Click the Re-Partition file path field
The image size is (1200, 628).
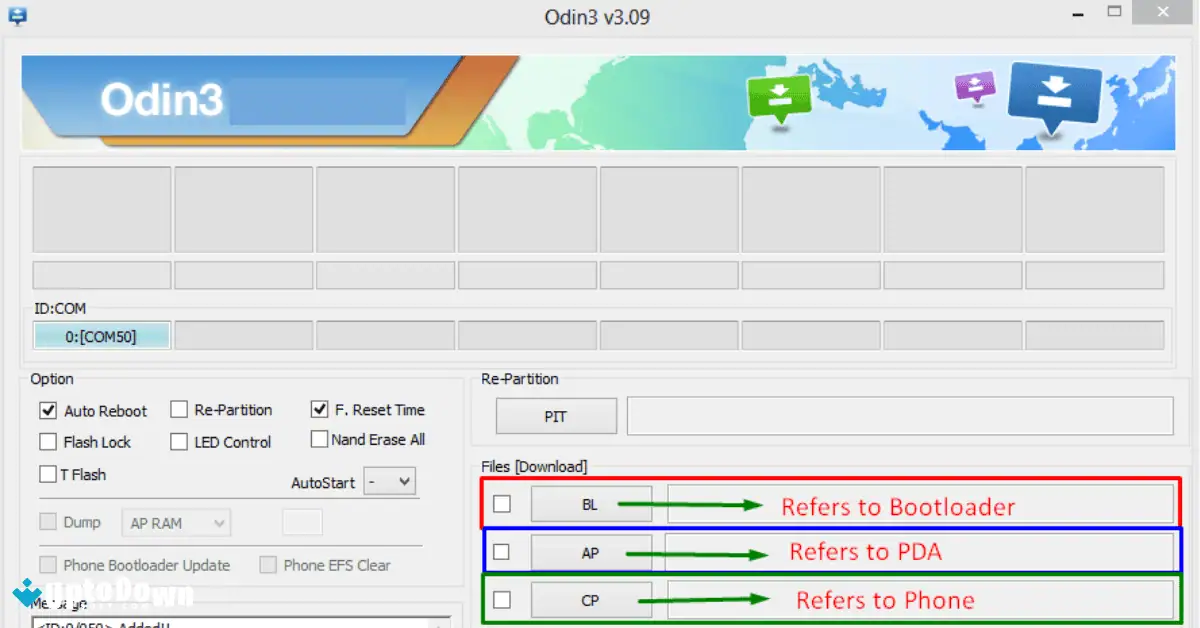click(900, 416)
